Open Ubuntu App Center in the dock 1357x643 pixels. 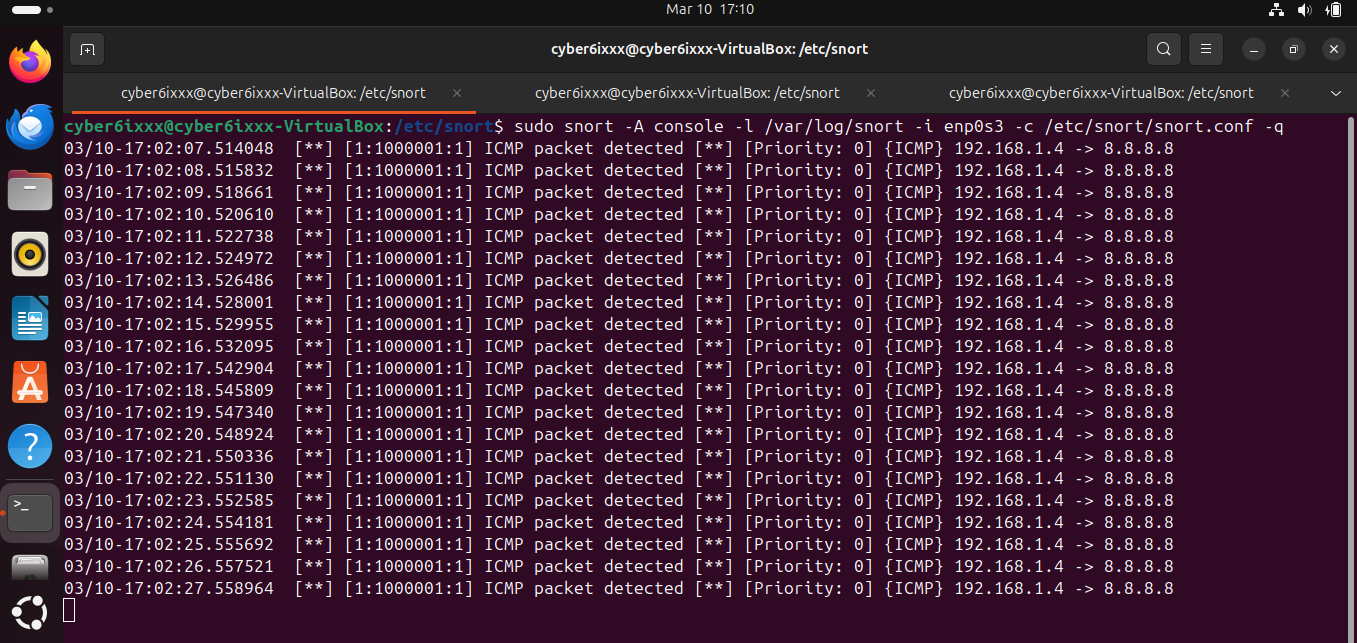click(x=30, y=383)
